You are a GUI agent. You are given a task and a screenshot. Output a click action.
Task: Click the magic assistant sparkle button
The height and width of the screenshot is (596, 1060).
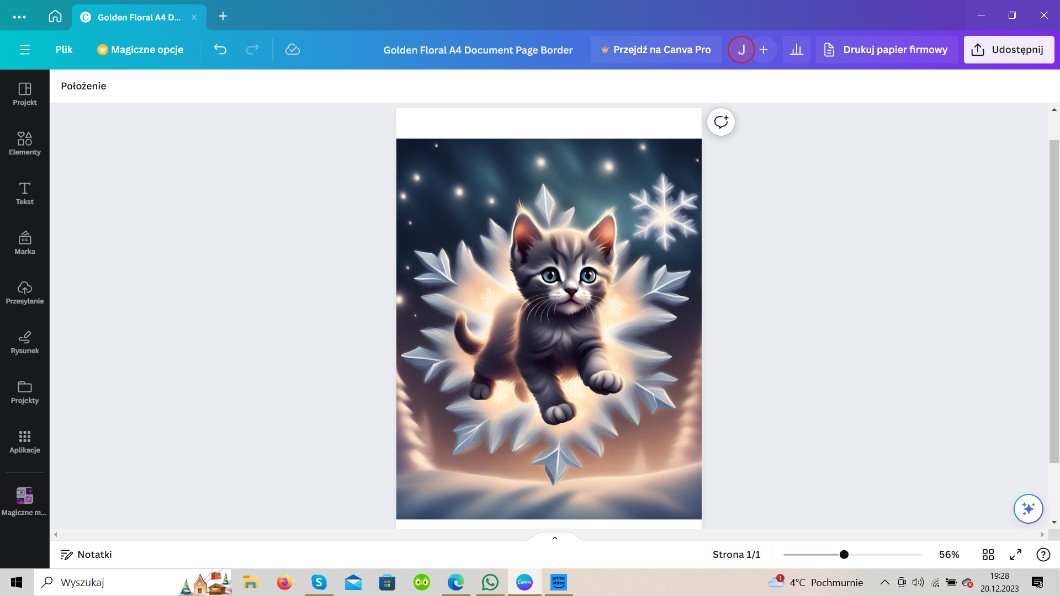tap(1027, 508)
